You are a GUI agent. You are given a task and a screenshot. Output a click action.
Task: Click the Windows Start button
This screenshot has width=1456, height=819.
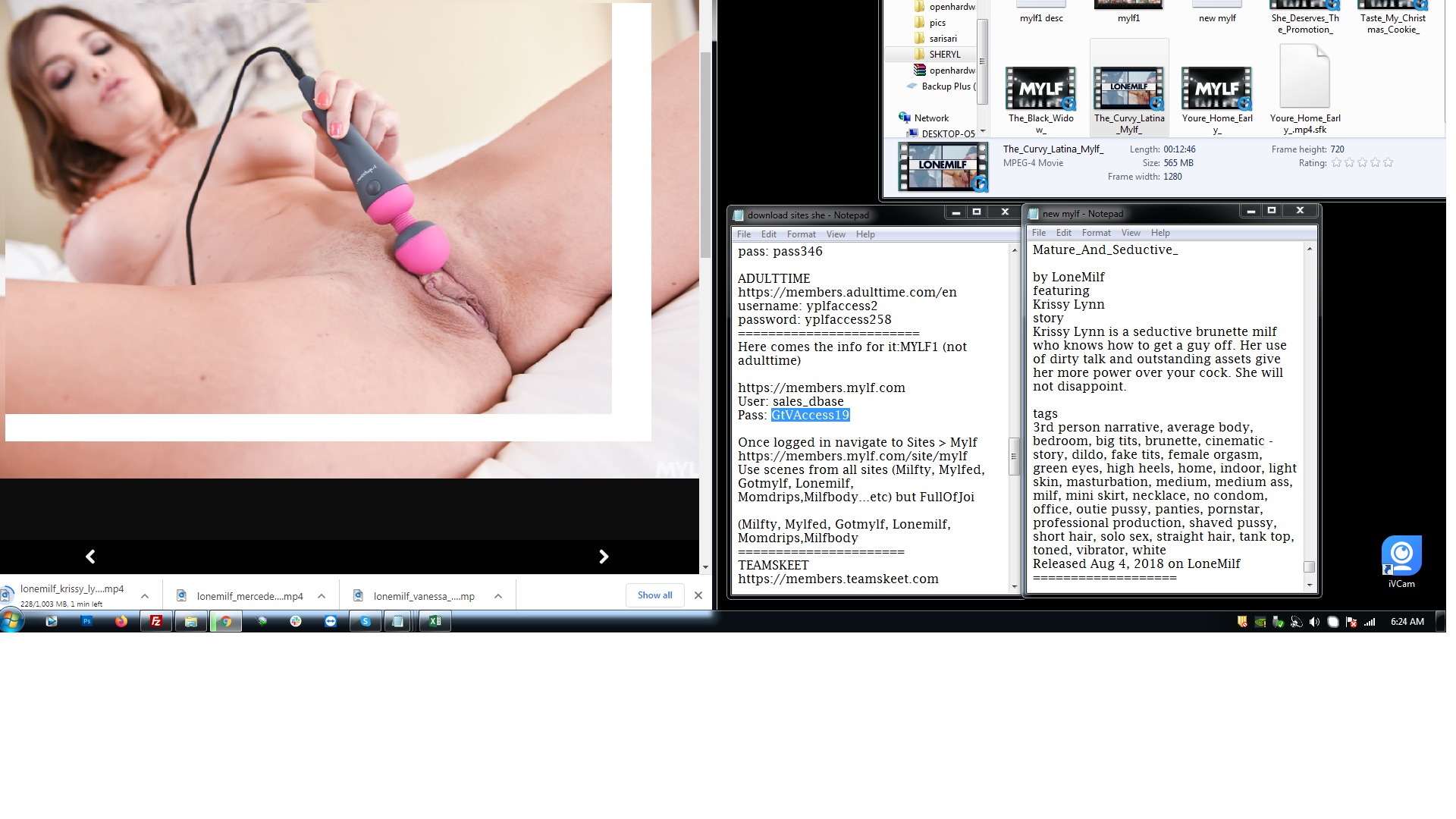(11, 621)
